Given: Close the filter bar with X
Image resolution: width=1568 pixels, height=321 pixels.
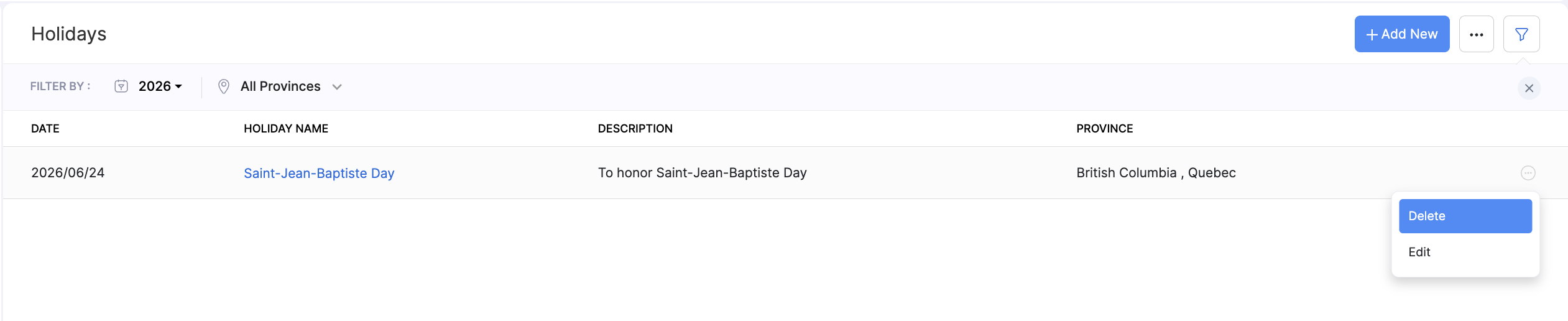Looking at the screenshot, I should (x=1529, y=88).
